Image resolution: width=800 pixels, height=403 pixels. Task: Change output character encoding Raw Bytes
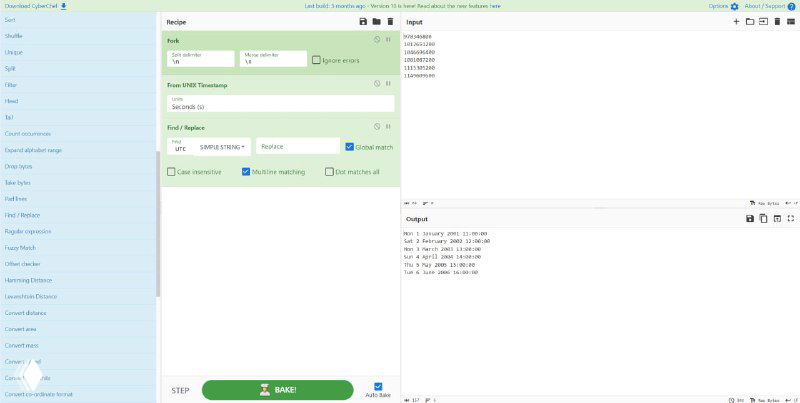[x=764, y=400]
